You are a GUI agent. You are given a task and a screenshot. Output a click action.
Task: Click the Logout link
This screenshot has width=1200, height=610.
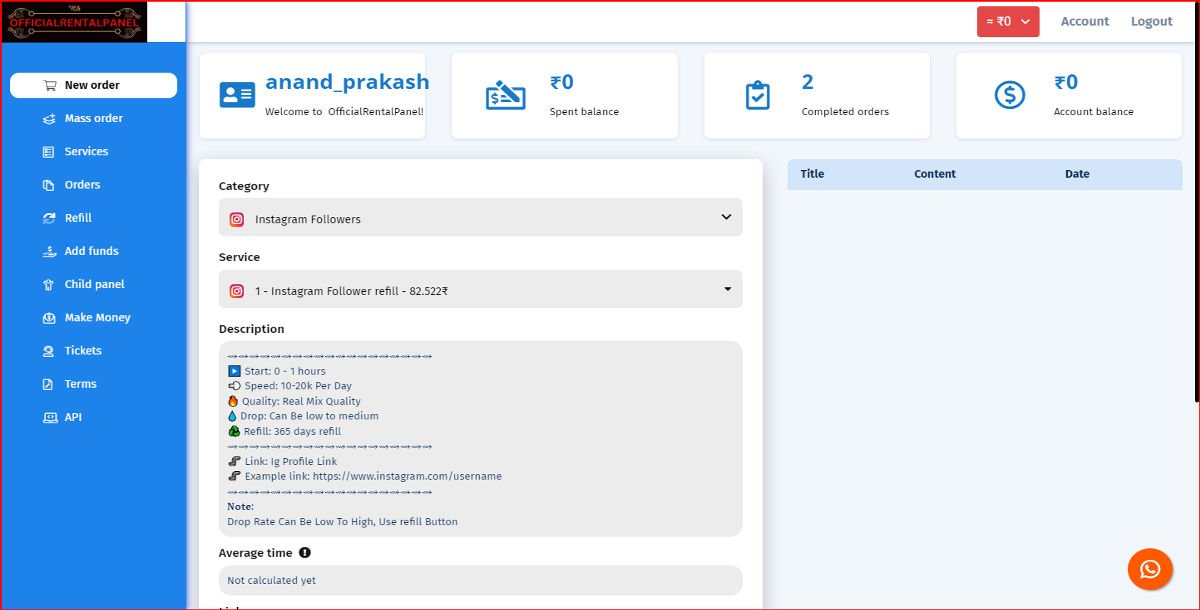[x=1151, y=21]
